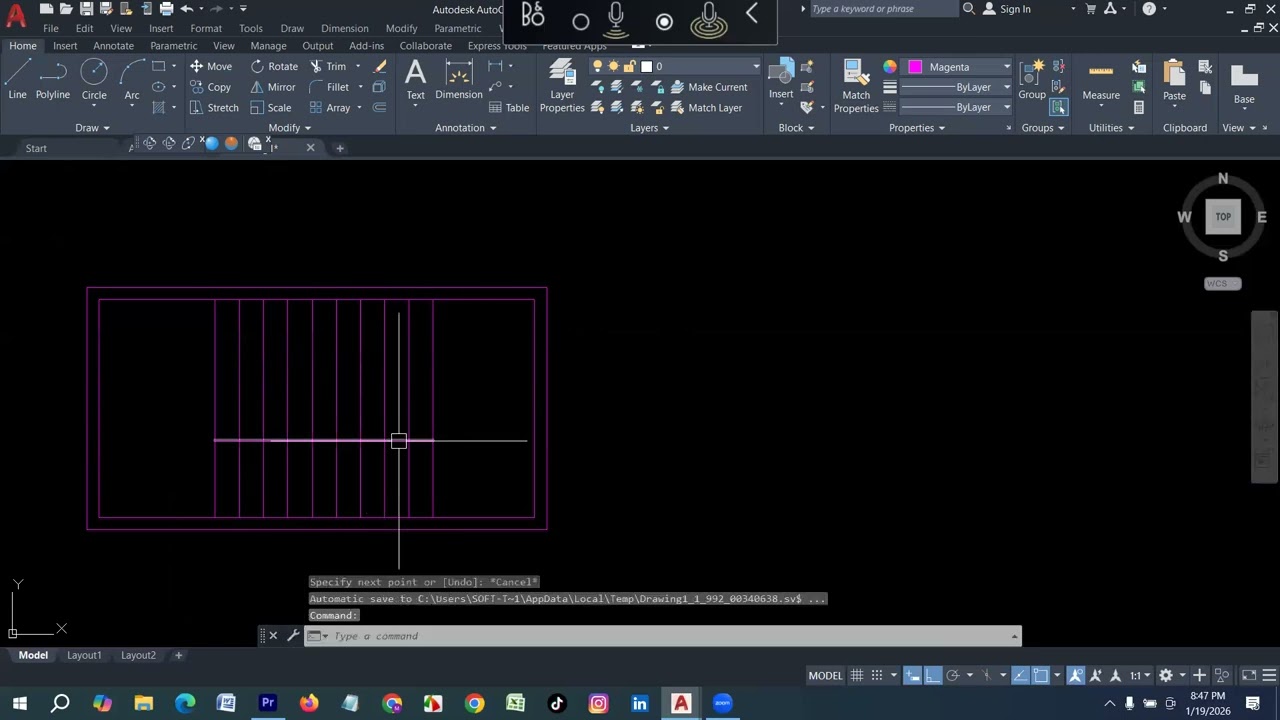Select the Polyline tool

53,80
